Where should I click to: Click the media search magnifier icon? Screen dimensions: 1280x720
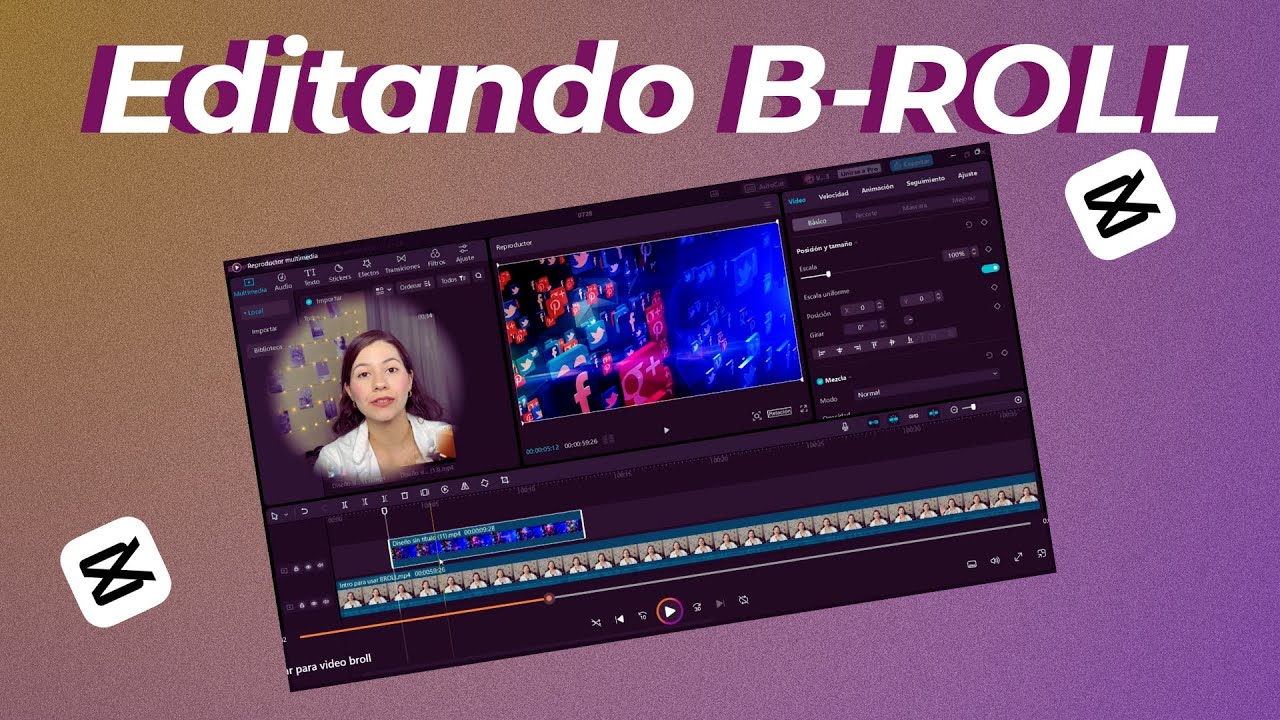(x=479, y=276)
